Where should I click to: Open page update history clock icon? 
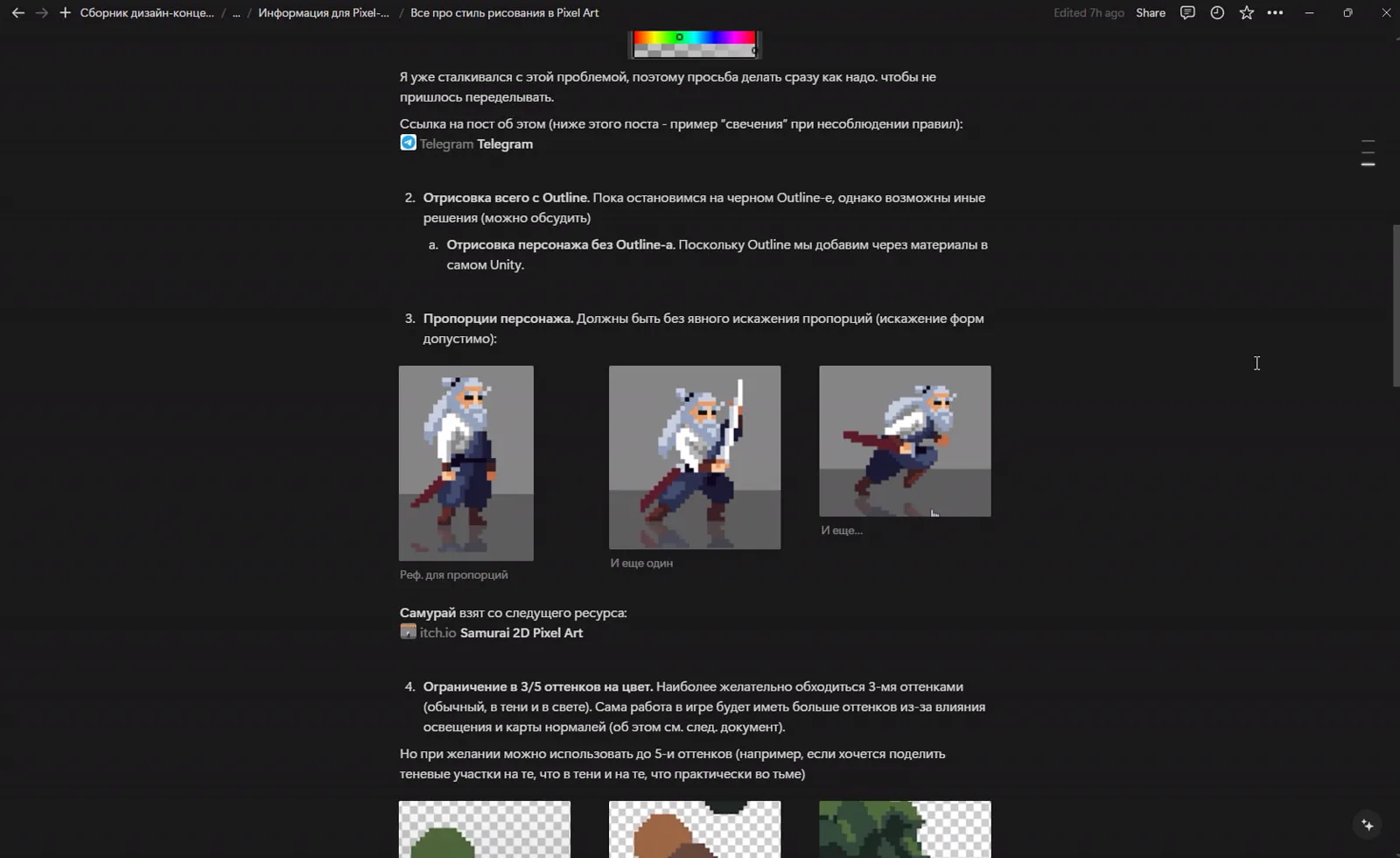pyautogui.click(x=1217, y=13)
